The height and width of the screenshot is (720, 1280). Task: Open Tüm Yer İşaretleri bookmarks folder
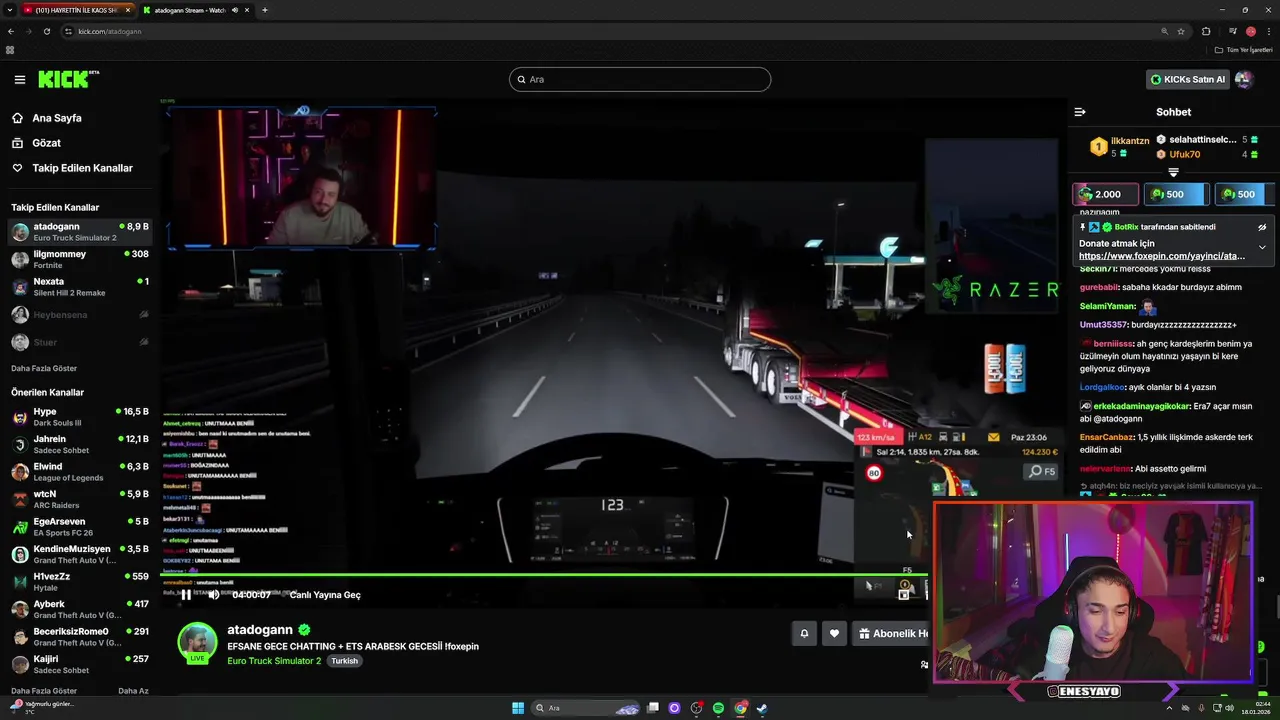point(1244,50)
